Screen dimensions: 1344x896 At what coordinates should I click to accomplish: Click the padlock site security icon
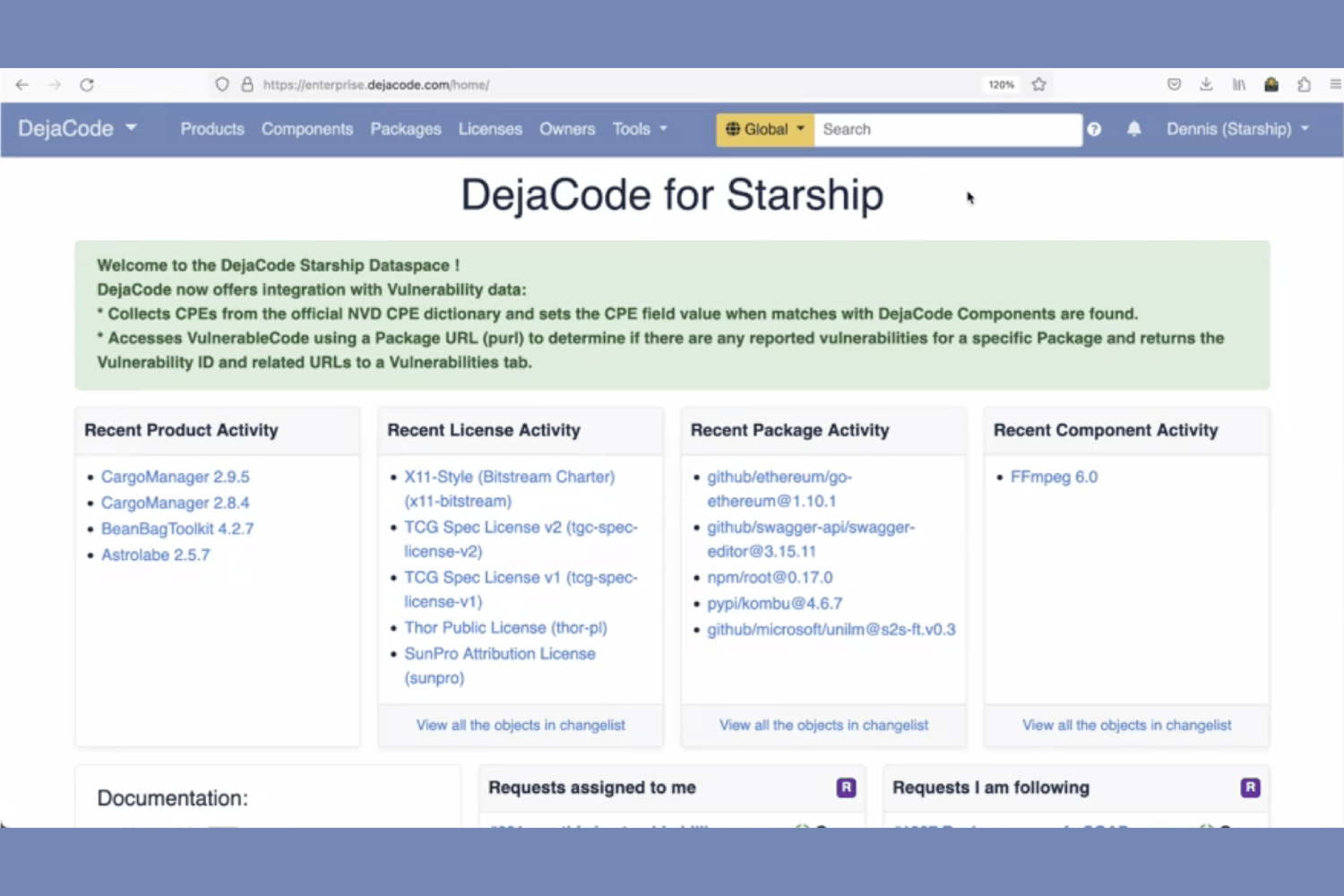tap(247, 84)
